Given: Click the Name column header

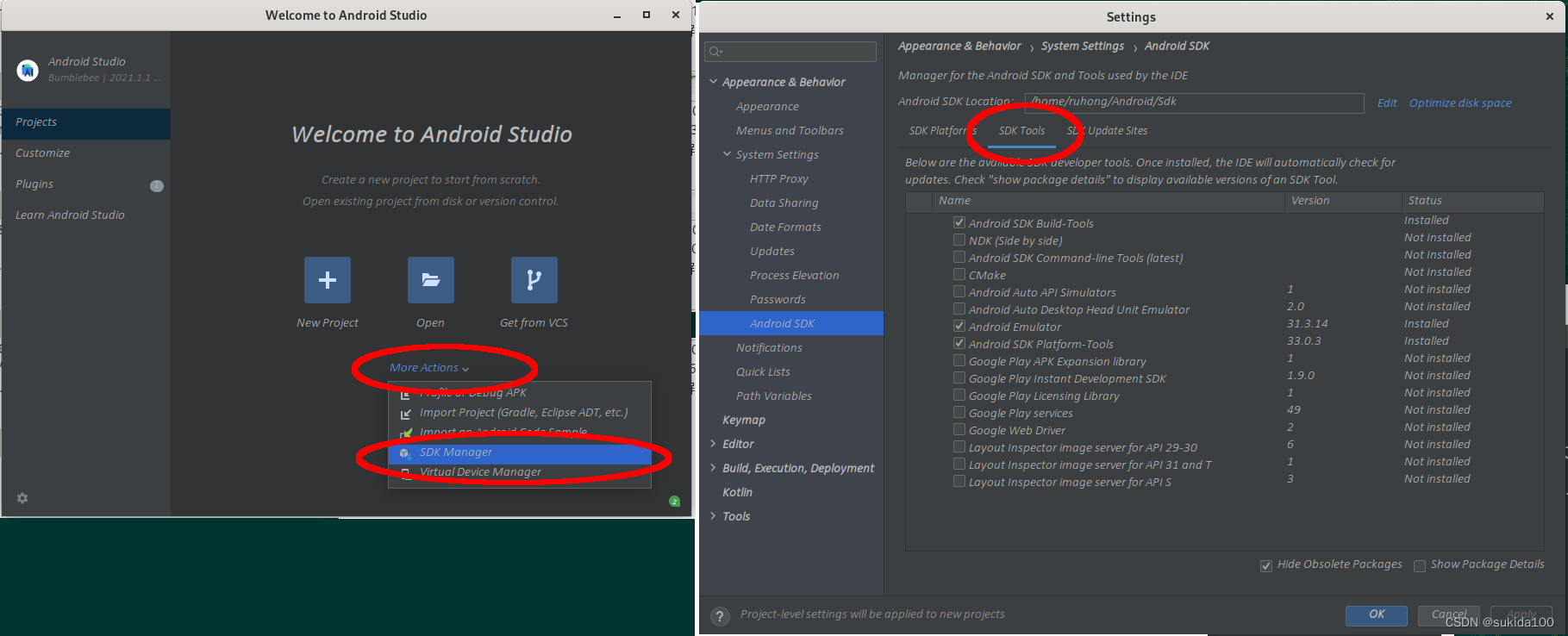Looking at the screenshot, I should tap(1109, 201).
